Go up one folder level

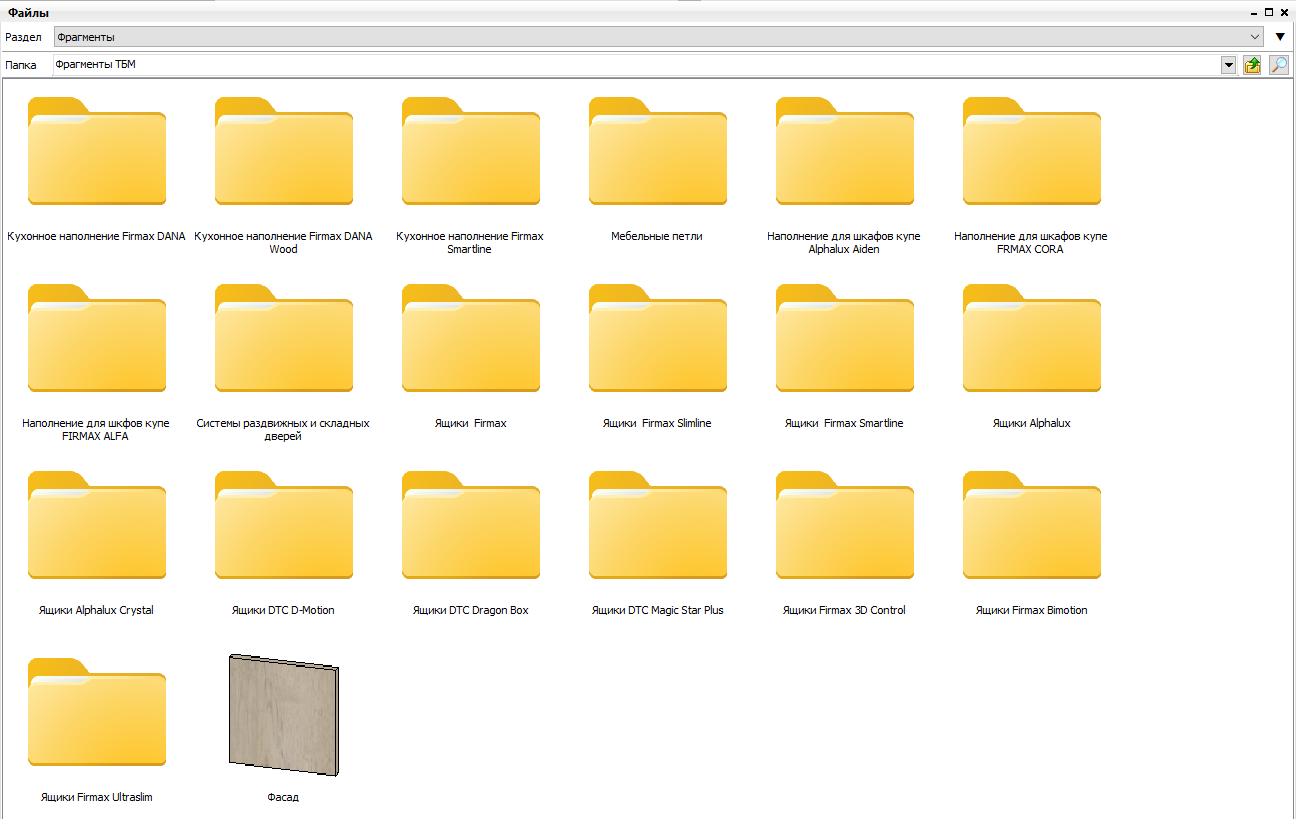point(1252,65)
